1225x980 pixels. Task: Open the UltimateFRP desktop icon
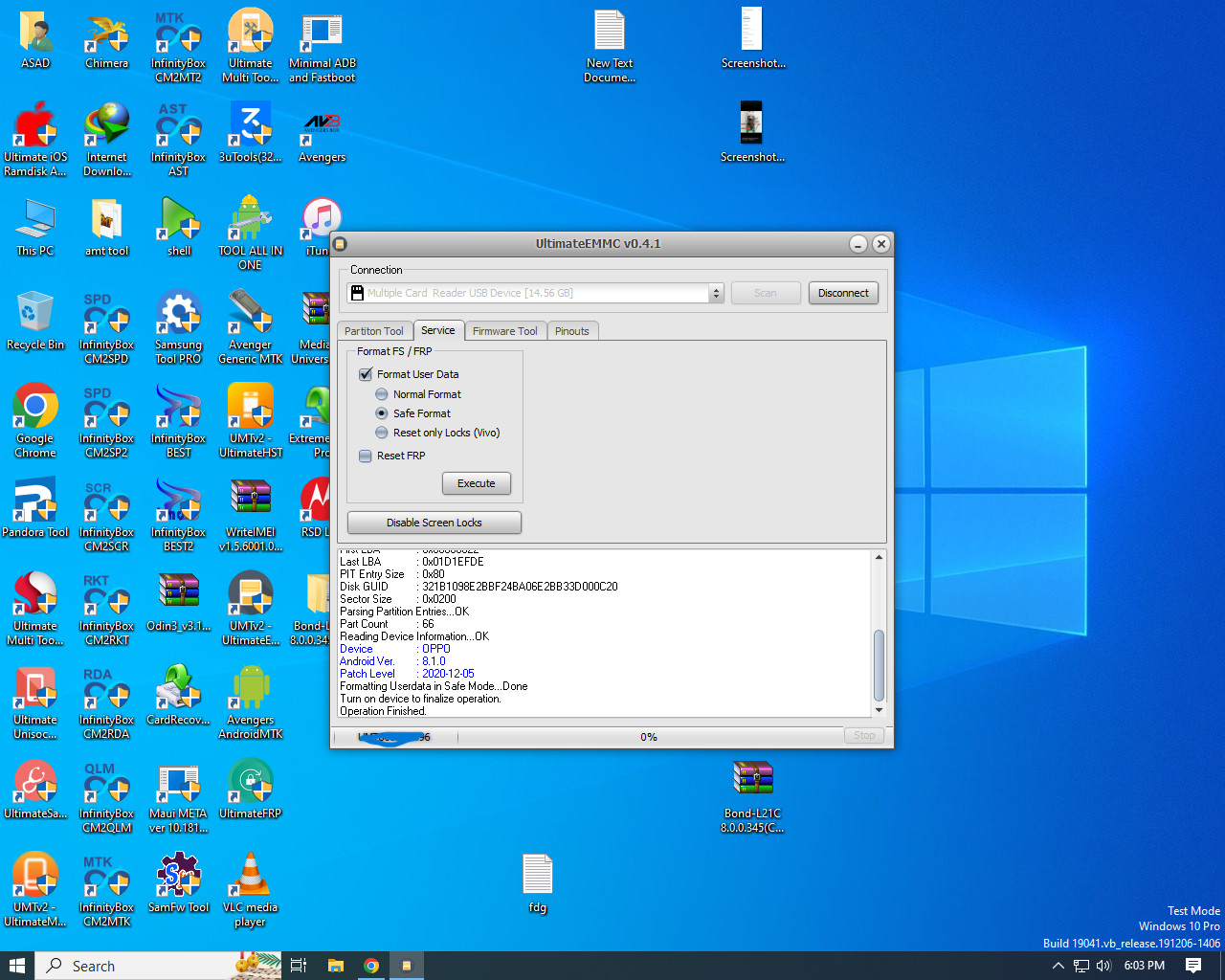250,789
